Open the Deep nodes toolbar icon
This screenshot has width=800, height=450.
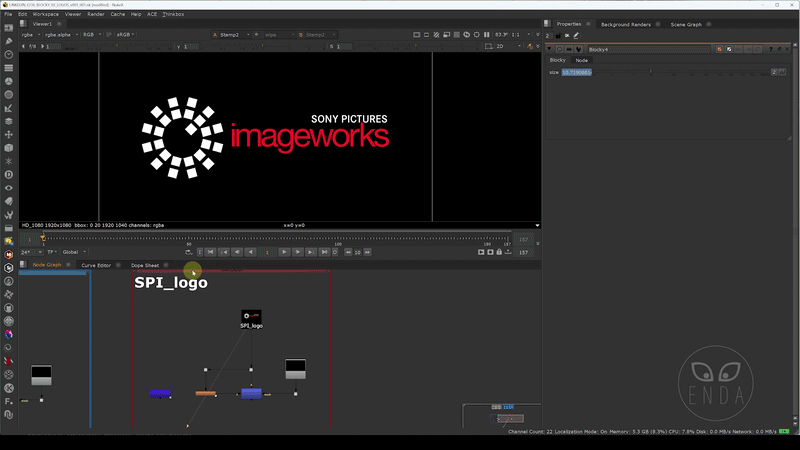(9, 174)
